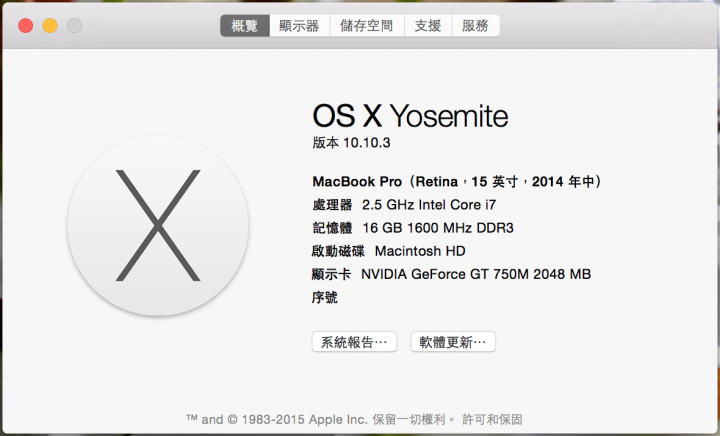720x436 pixels.
Task: Open the 服務 service tab
Action: tap(476, 26)
